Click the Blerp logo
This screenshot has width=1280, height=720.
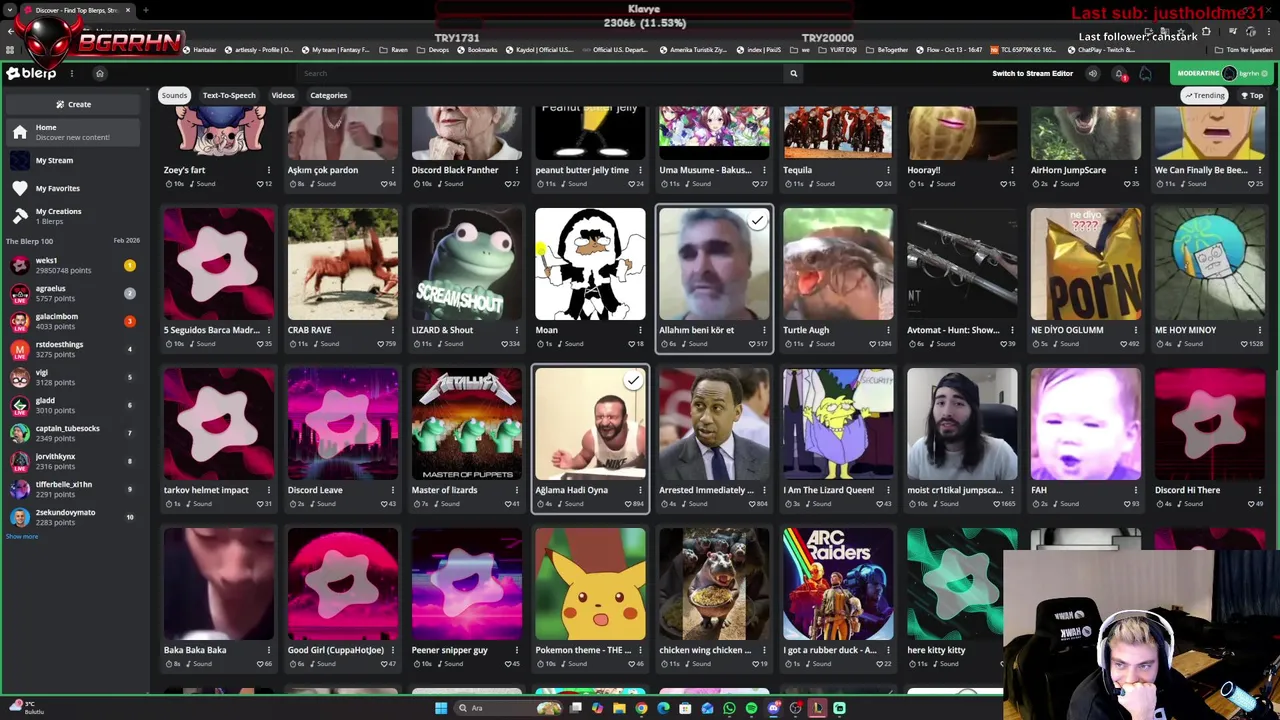[x=31, y=73]
